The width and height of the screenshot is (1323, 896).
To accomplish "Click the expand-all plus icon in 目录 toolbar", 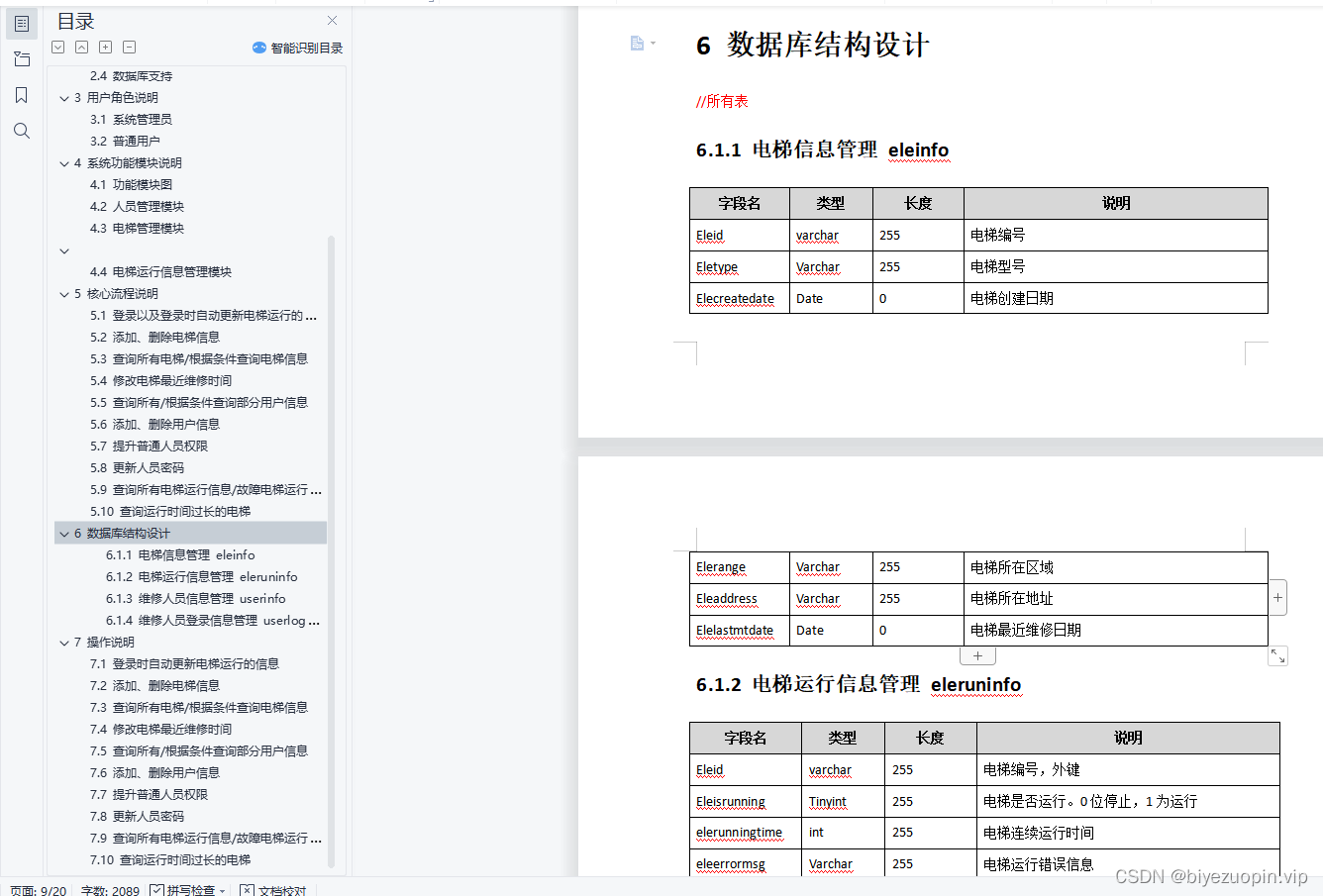I will pos(105,47).
